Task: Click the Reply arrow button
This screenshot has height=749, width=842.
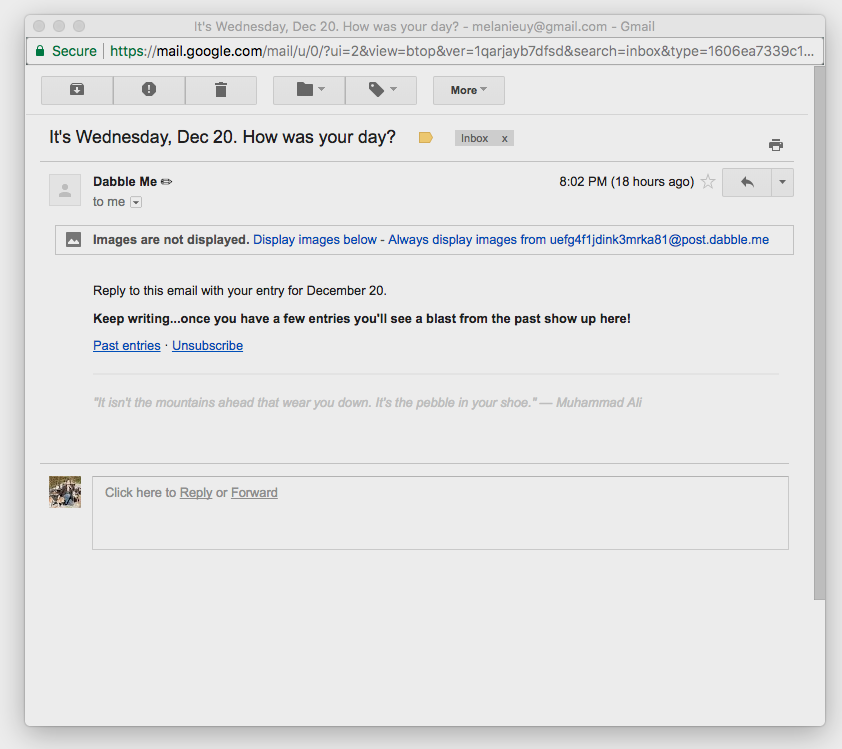Action: coord(747,182)
